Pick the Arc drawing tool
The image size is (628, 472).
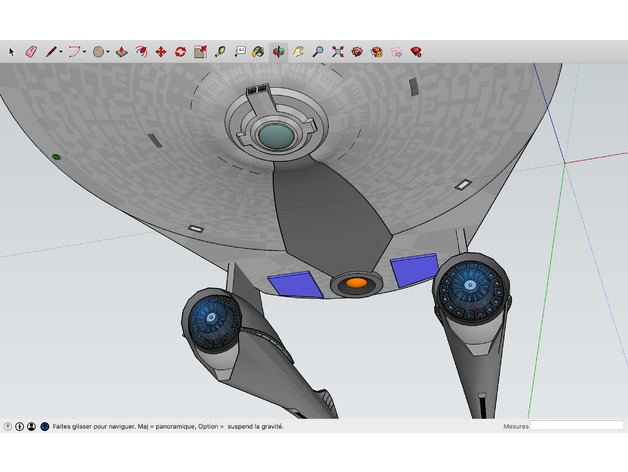pos(74,52)
